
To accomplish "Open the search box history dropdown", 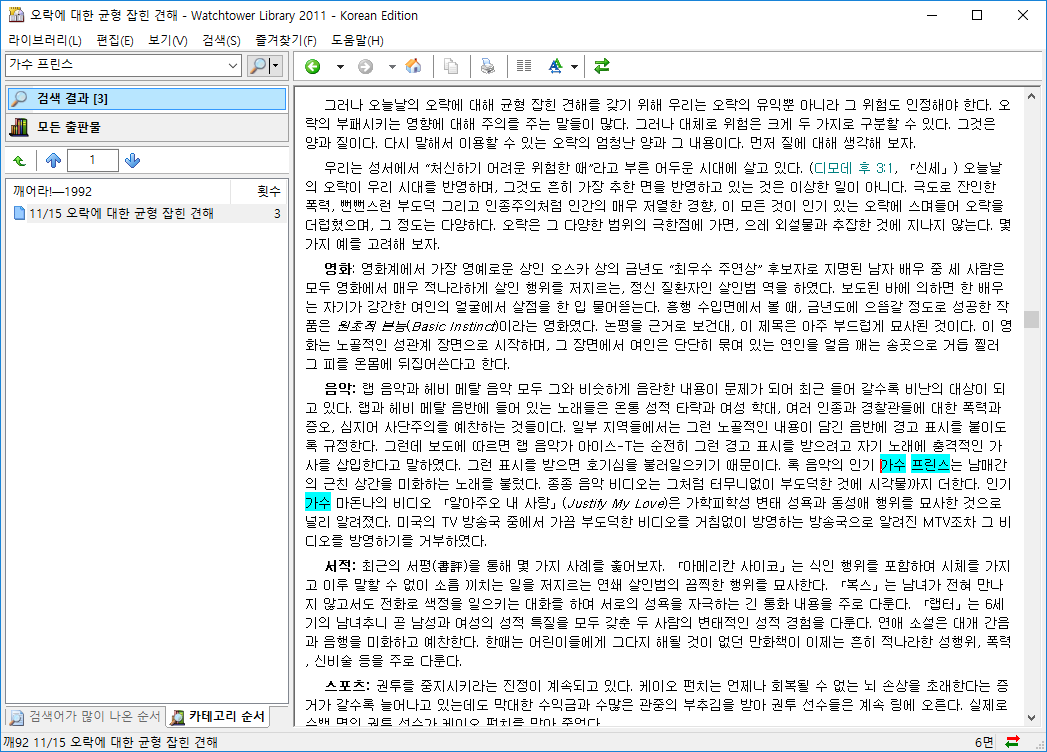I will point(233,66).
